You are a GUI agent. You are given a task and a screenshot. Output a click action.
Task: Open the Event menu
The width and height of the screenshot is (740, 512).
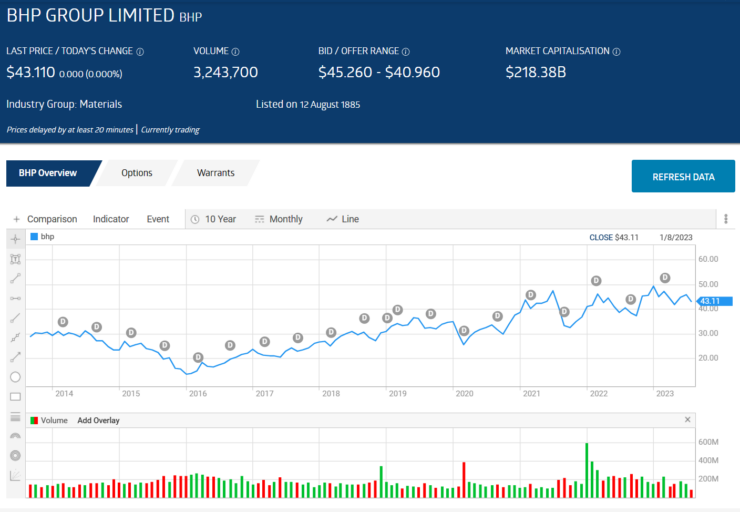click(x=158, y=219)
